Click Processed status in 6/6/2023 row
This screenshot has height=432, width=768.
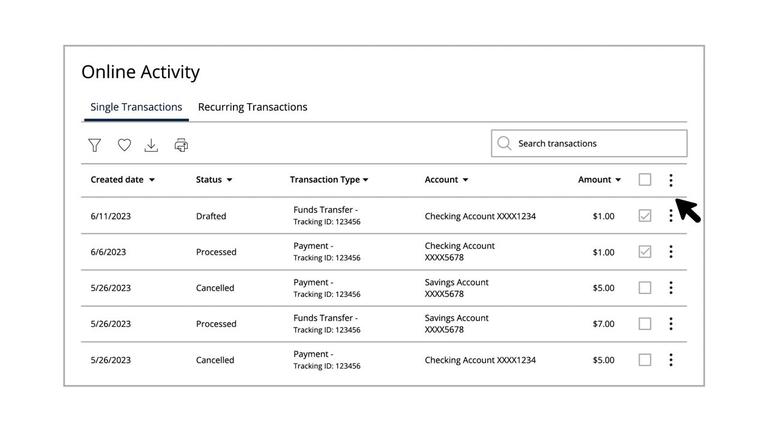[216, 252]
